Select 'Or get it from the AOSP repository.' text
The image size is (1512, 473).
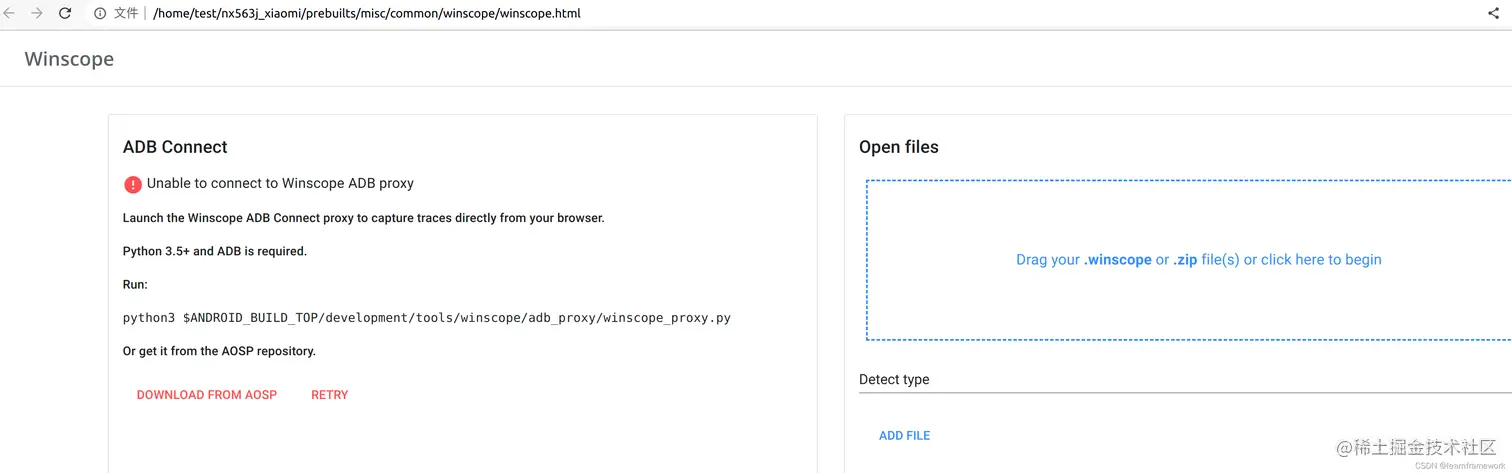(219, 351)
